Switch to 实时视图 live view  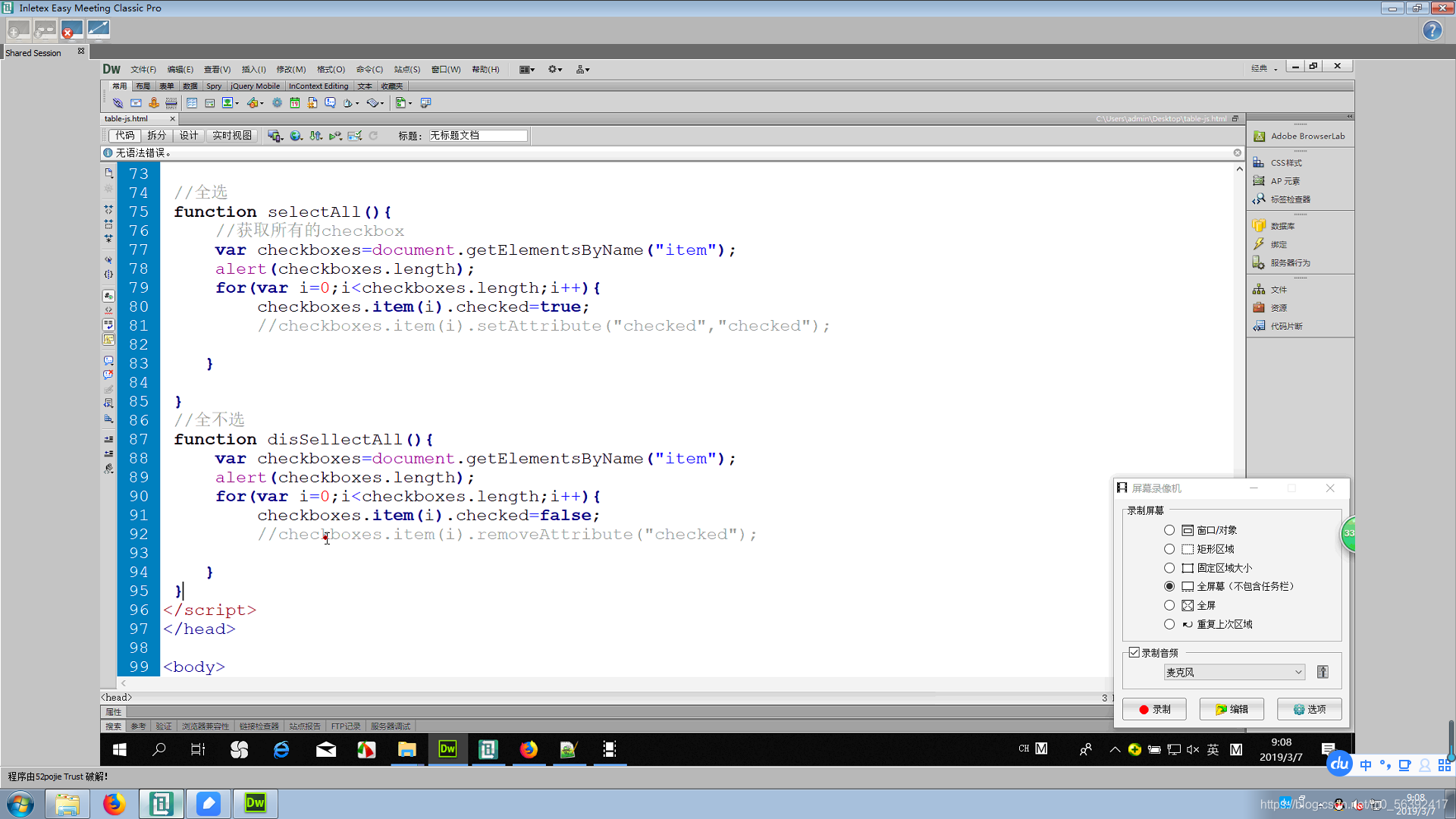click(232, 136)
